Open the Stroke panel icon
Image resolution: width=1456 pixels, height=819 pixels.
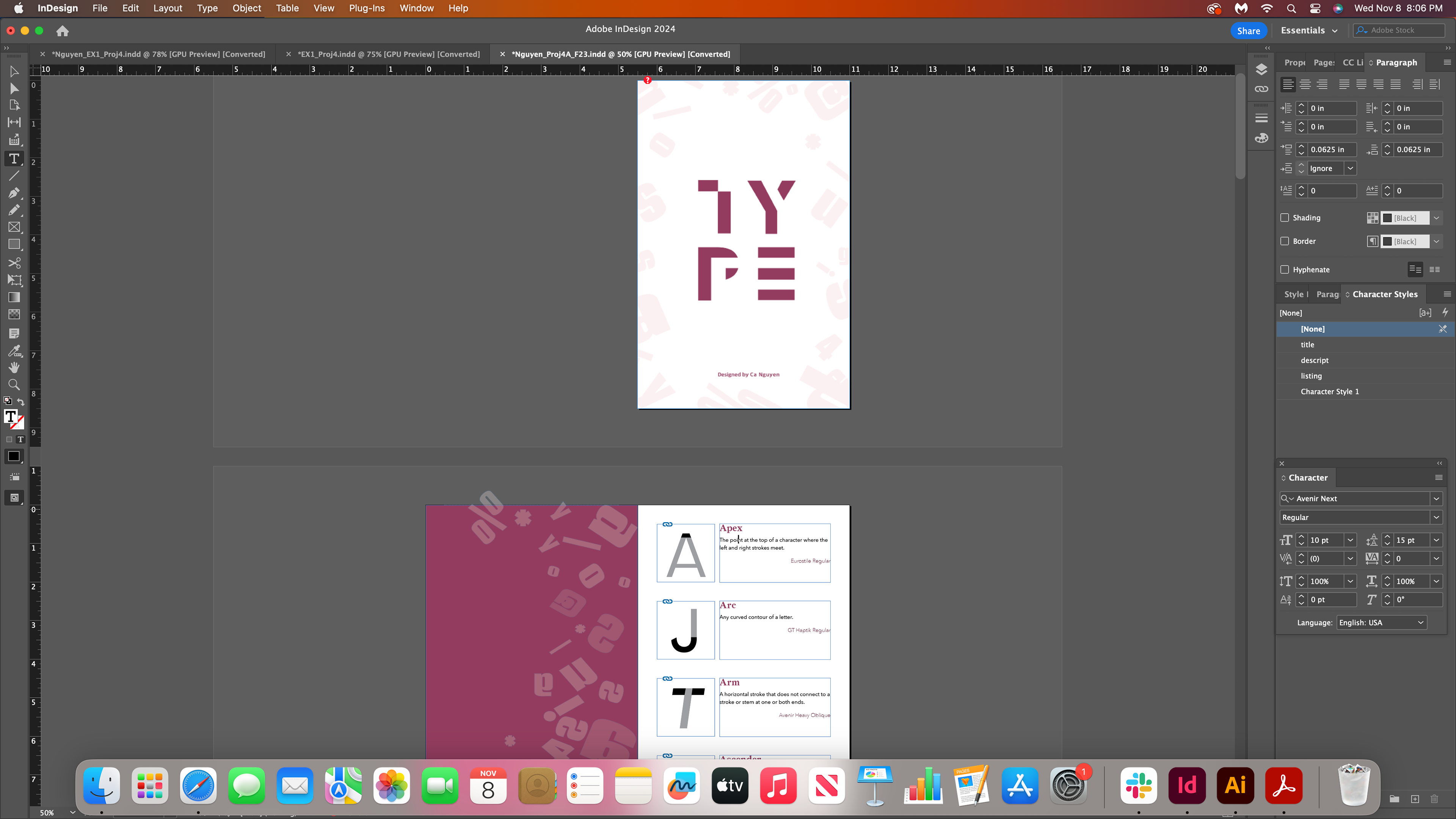coord(1261,118)
